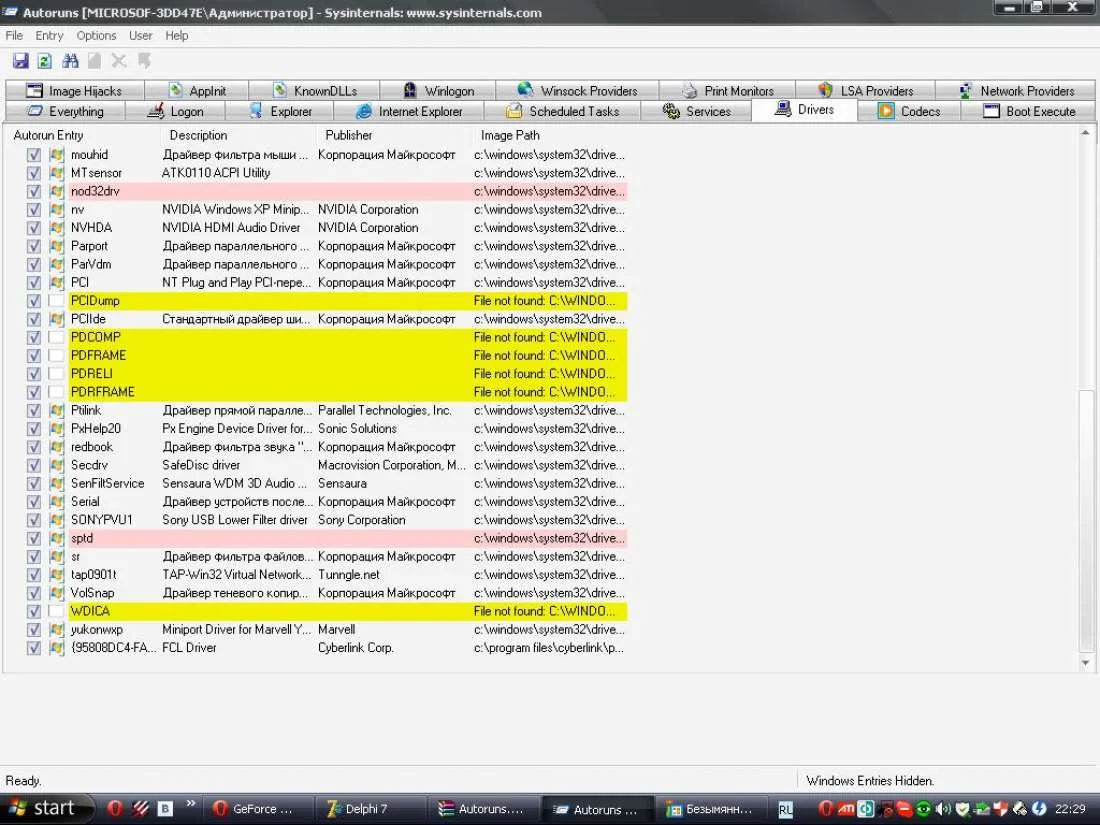1100x825 pixels.
Task: Switch to the Logon tab
Action: 175,111
